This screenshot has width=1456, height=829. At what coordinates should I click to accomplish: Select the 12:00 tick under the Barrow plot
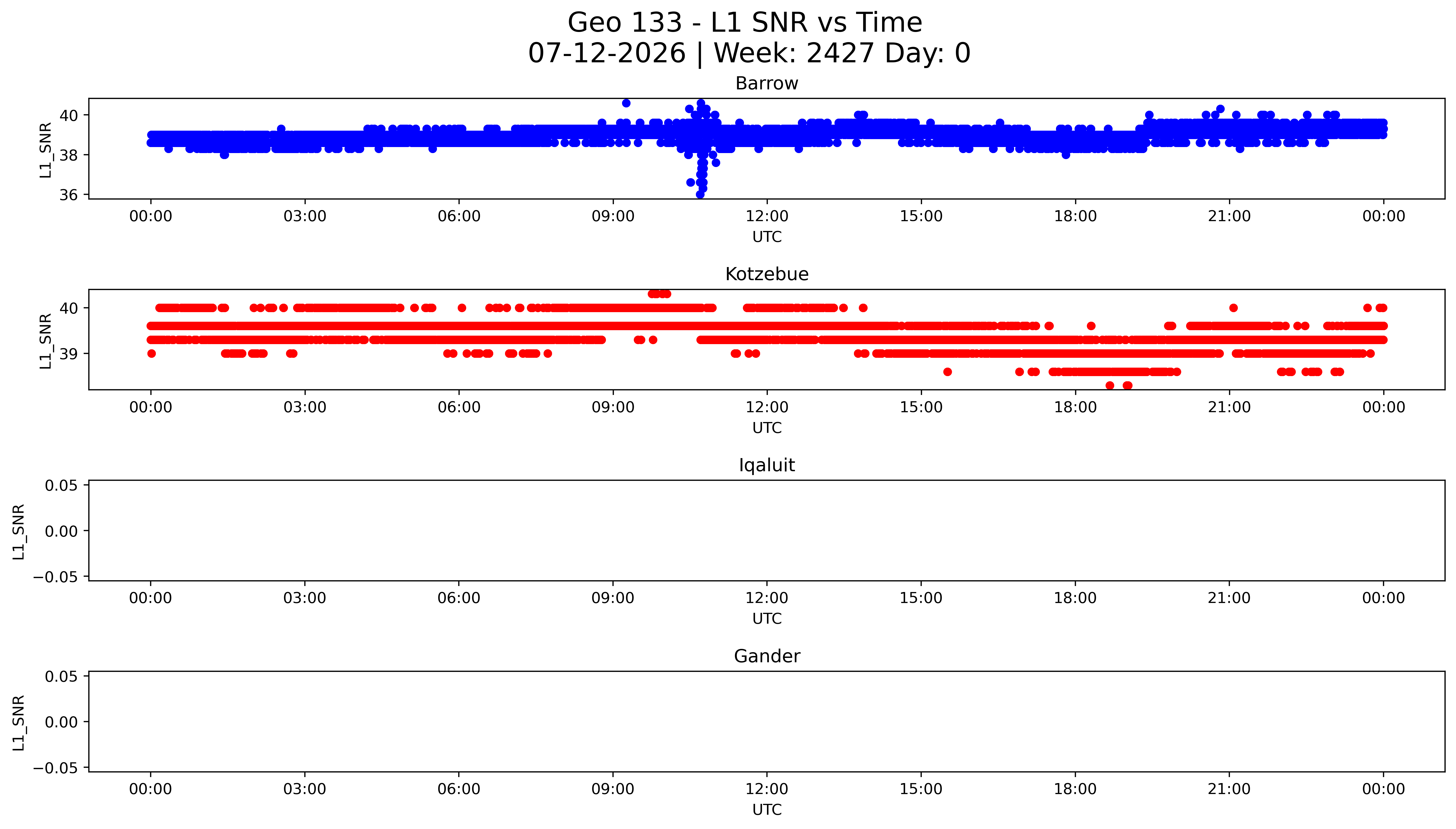point(767,216)
